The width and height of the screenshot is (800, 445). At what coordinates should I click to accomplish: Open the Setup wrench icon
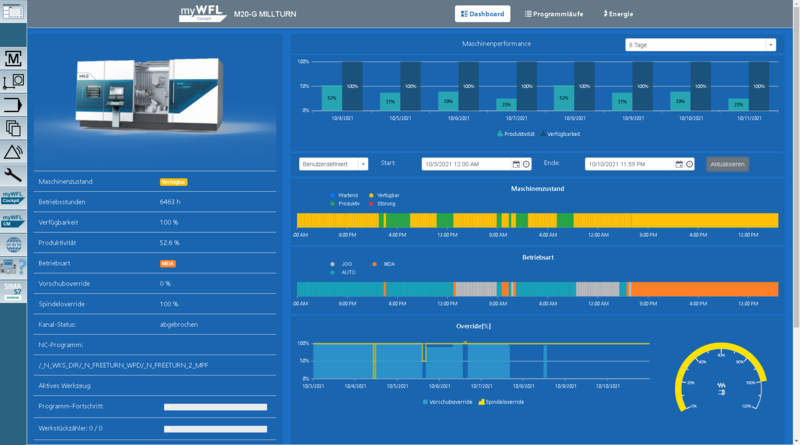(13, 175)
